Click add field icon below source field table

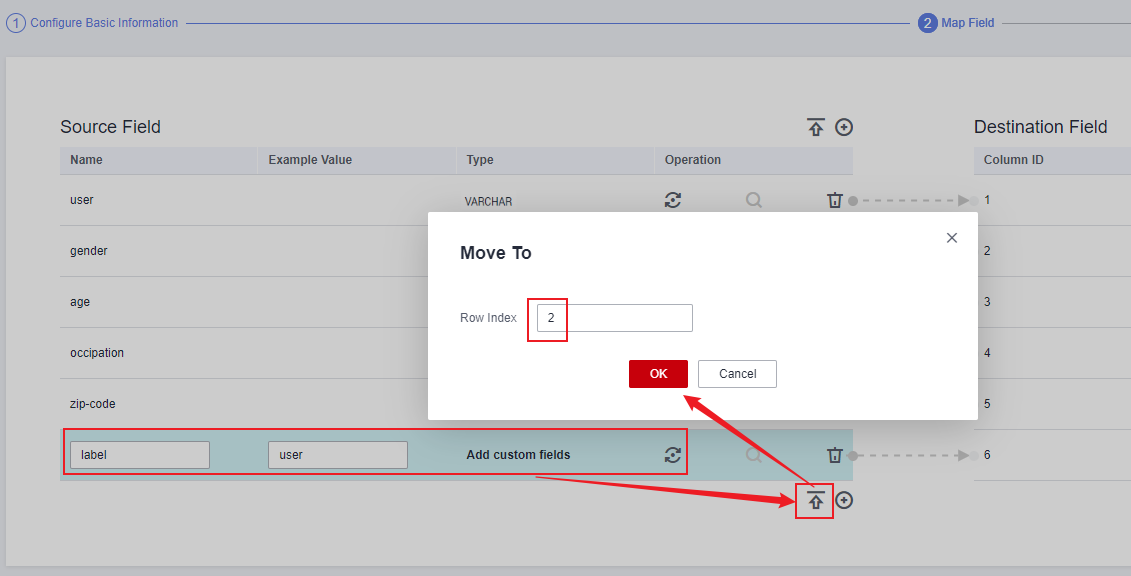(x=844, y=500)
